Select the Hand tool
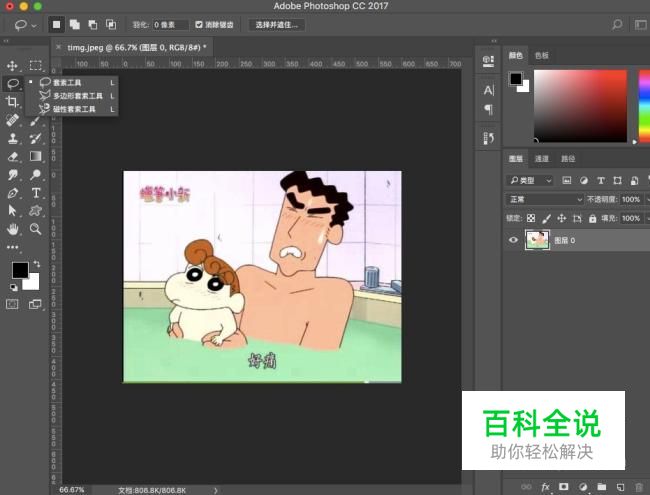The image size is (650, 495). [12, 229]
